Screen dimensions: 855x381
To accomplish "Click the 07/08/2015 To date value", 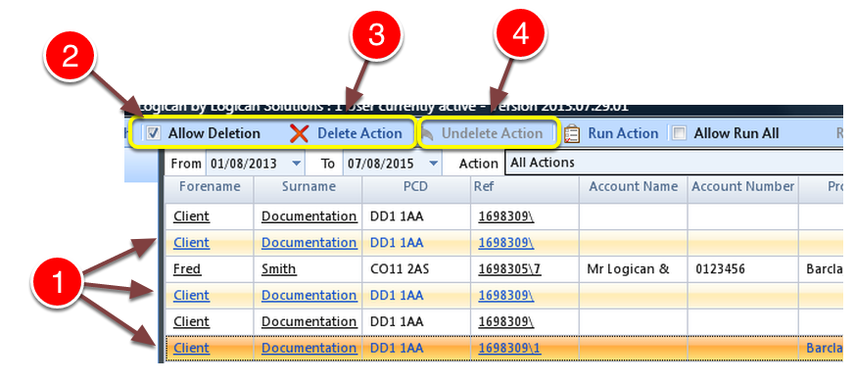I will tap(380, 164).
